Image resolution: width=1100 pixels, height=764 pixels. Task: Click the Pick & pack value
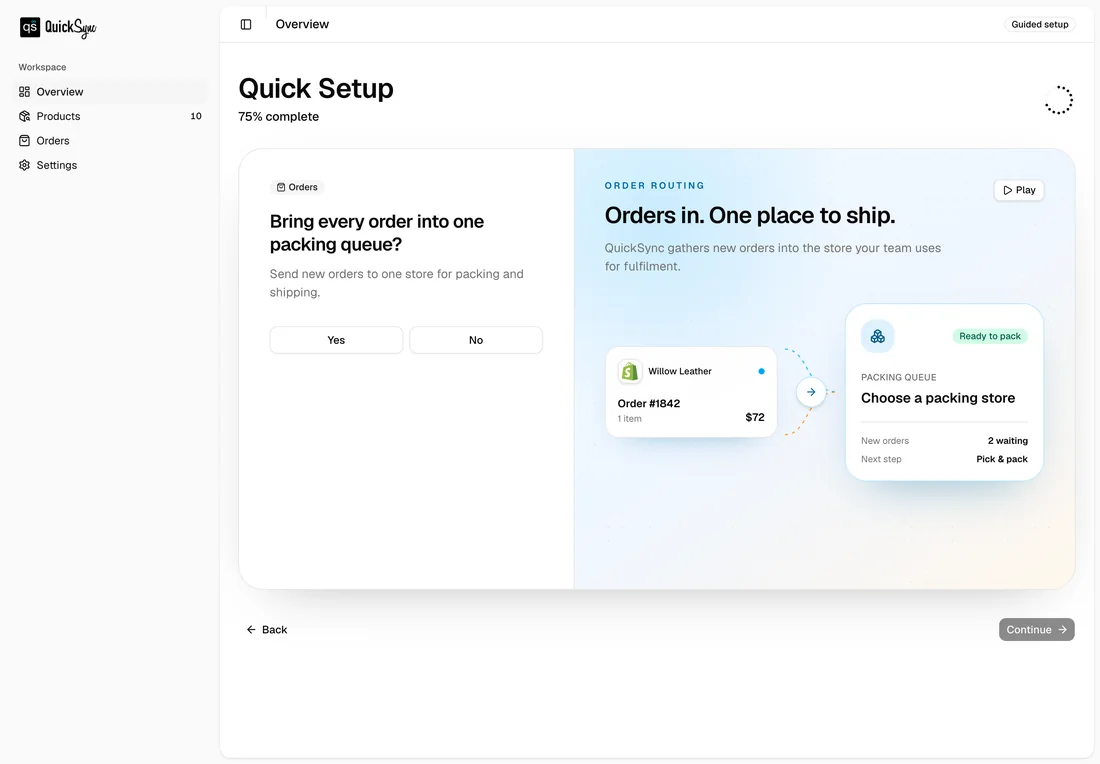pos(1002,460)
